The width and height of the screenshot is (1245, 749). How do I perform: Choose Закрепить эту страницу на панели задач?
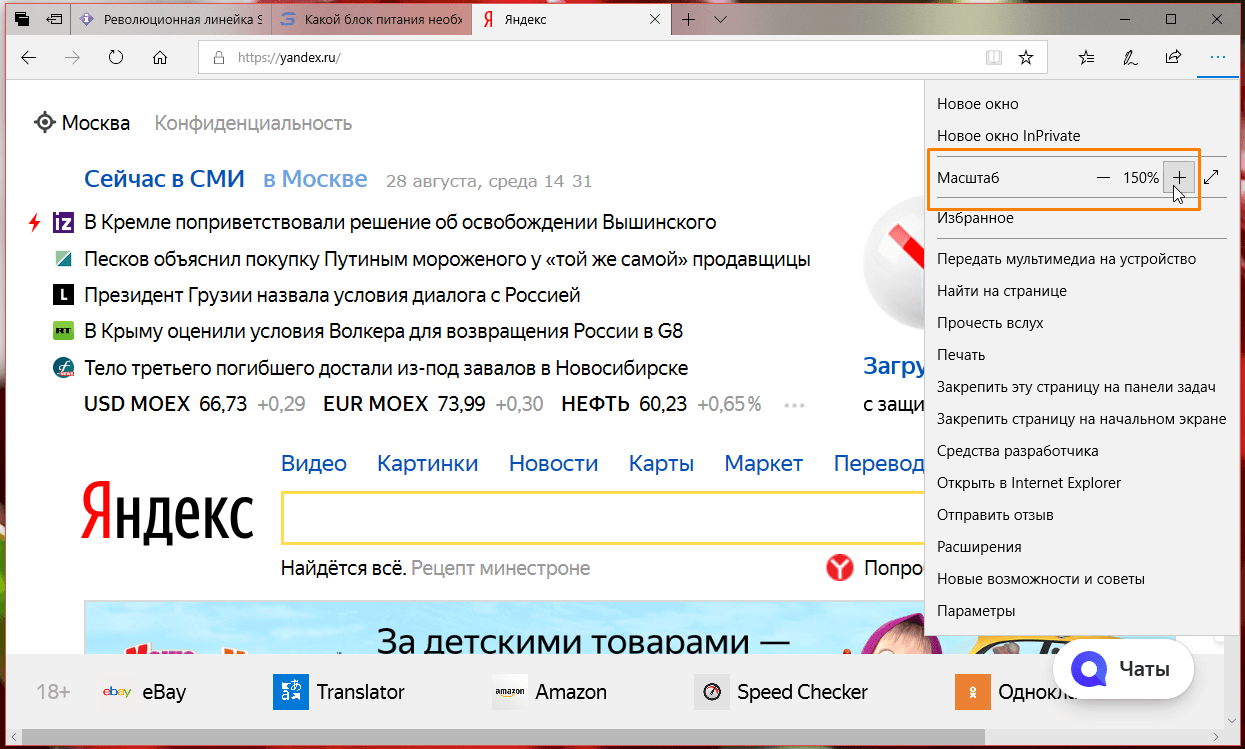[1075, 387]
